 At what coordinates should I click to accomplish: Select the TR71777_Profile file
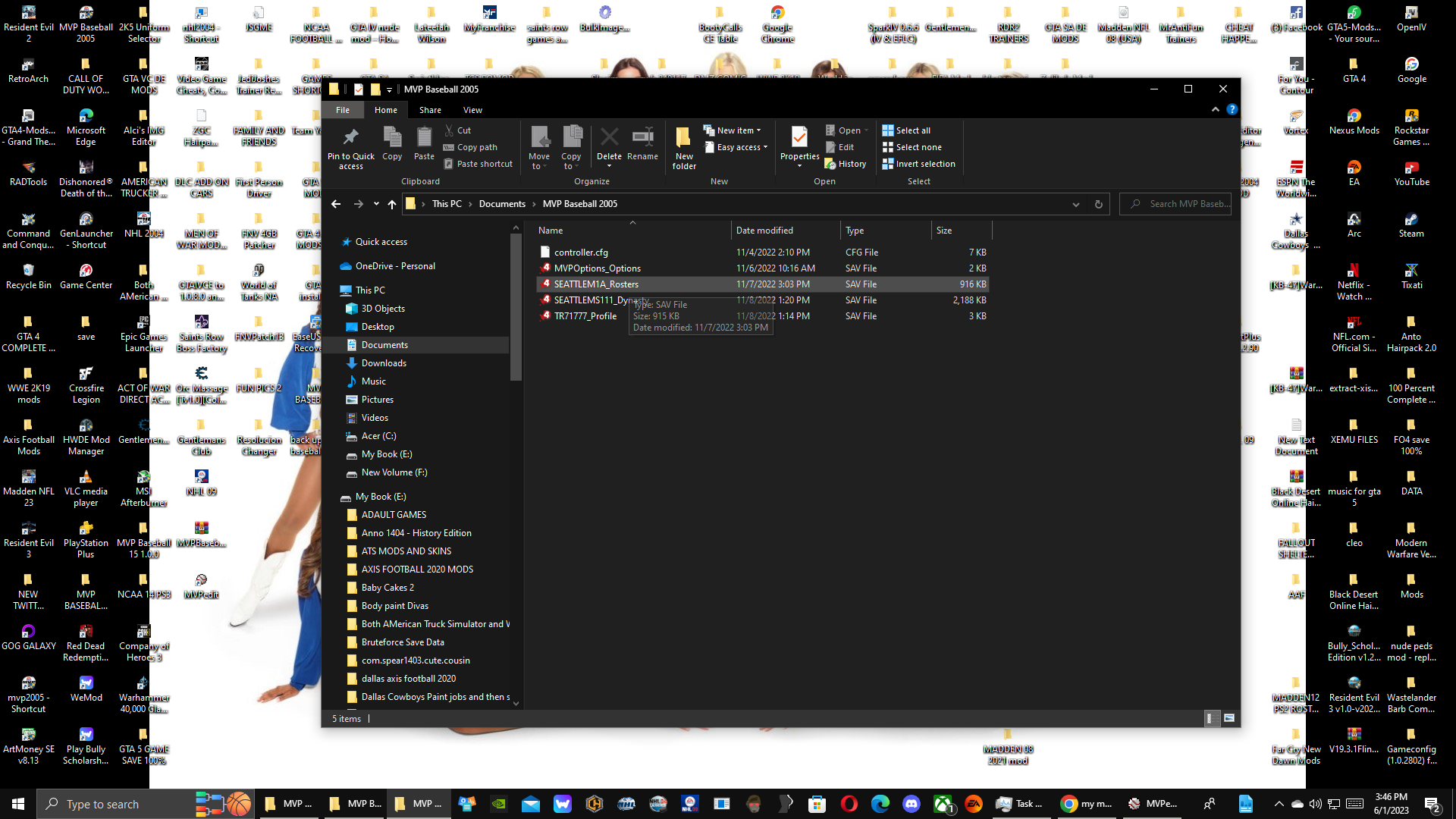point(762,316)
